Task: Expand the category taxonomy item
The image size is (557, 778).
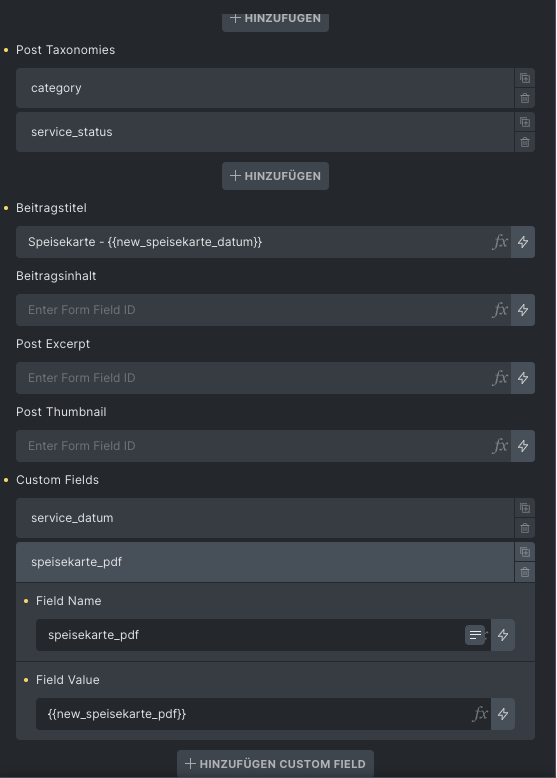Action: (265, 88)
